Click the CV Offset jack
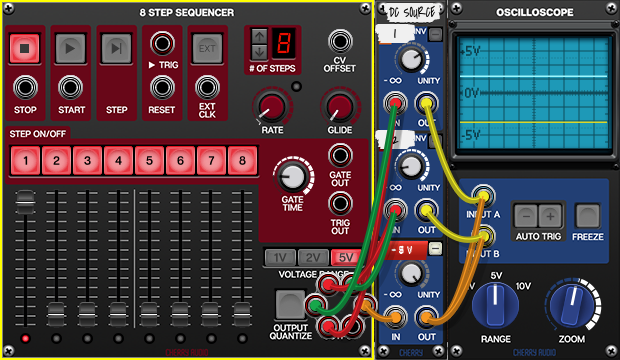 [x=340, y=41]
